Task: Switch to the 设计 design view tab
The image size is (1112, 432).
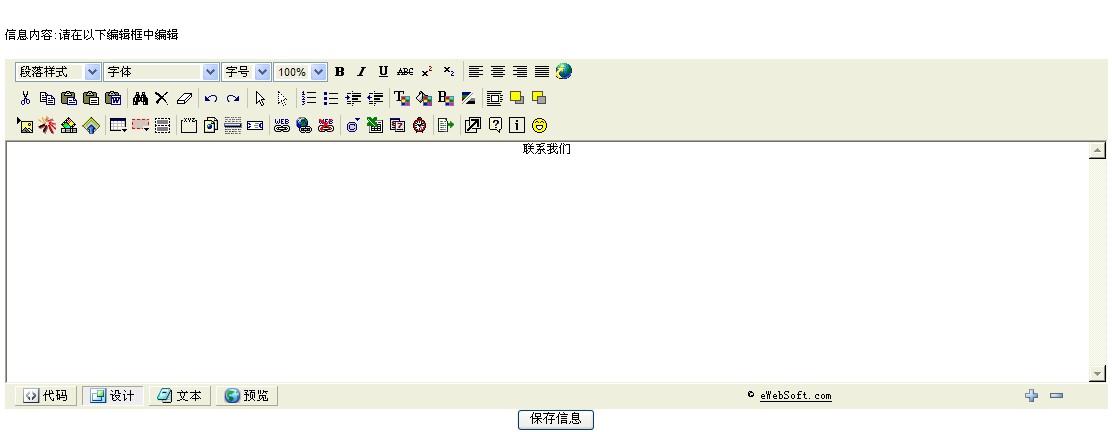Action: [113, 396]
